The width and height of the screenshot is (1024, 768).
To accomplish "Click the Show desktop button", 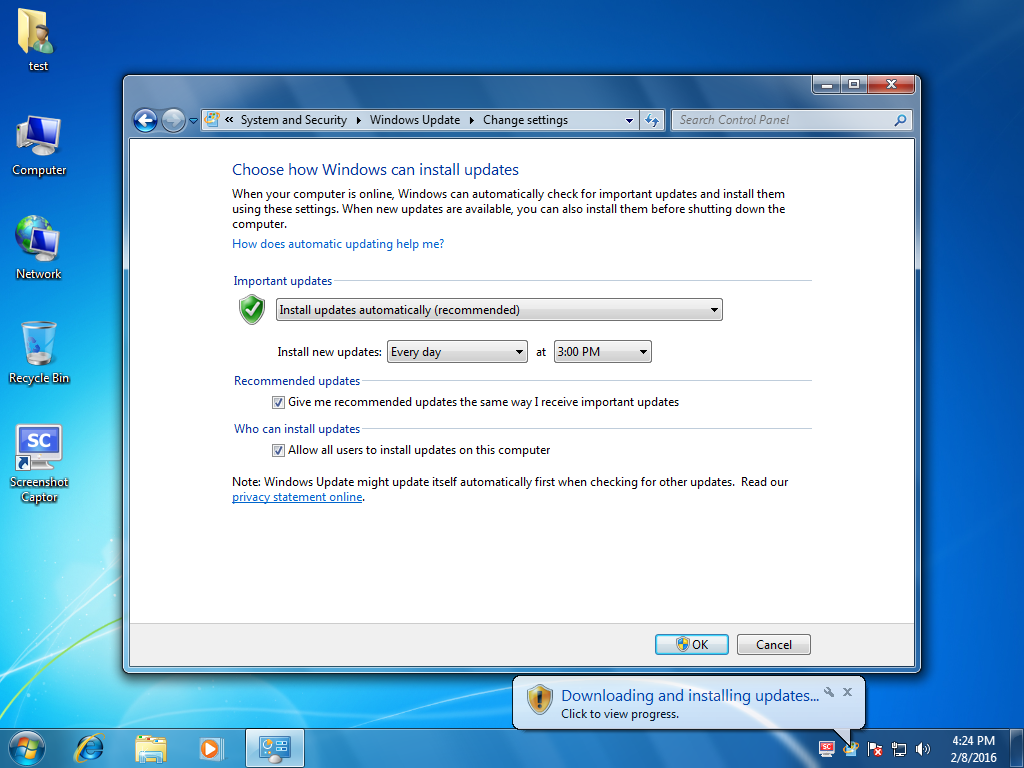I will coord(1016,748).
